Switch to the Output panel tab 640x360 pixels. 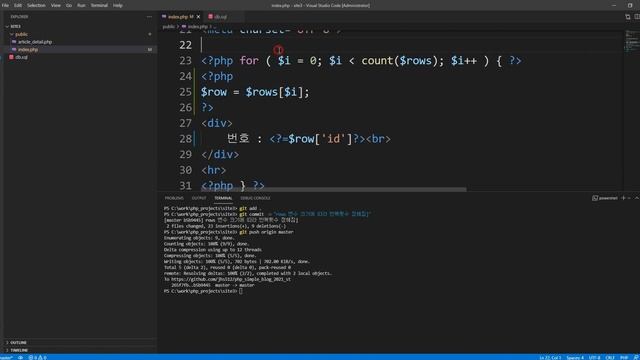point(199,198)
